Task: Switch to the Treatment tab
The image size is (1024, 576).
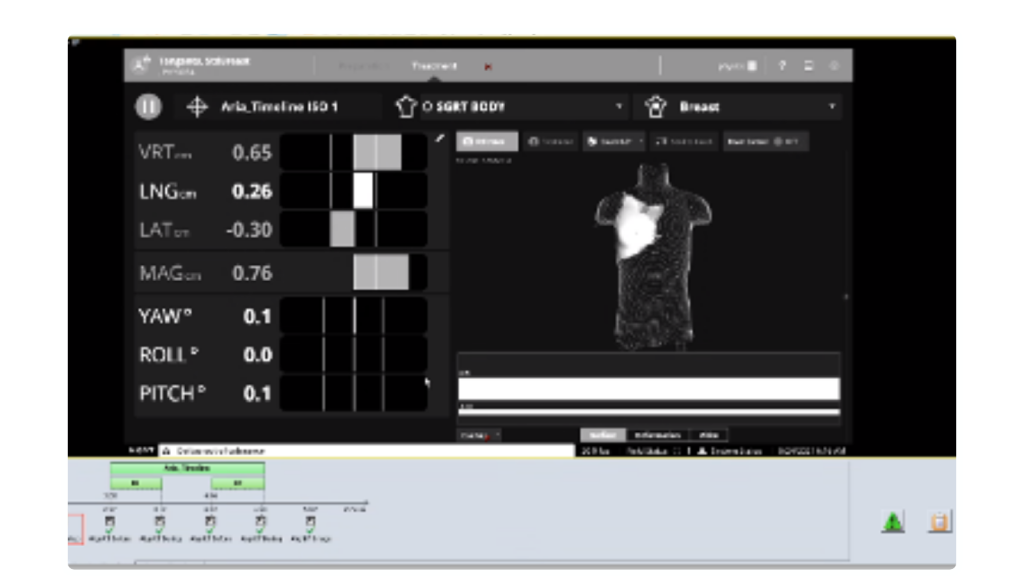Action: pyautogui.click(x=434, y=66)
